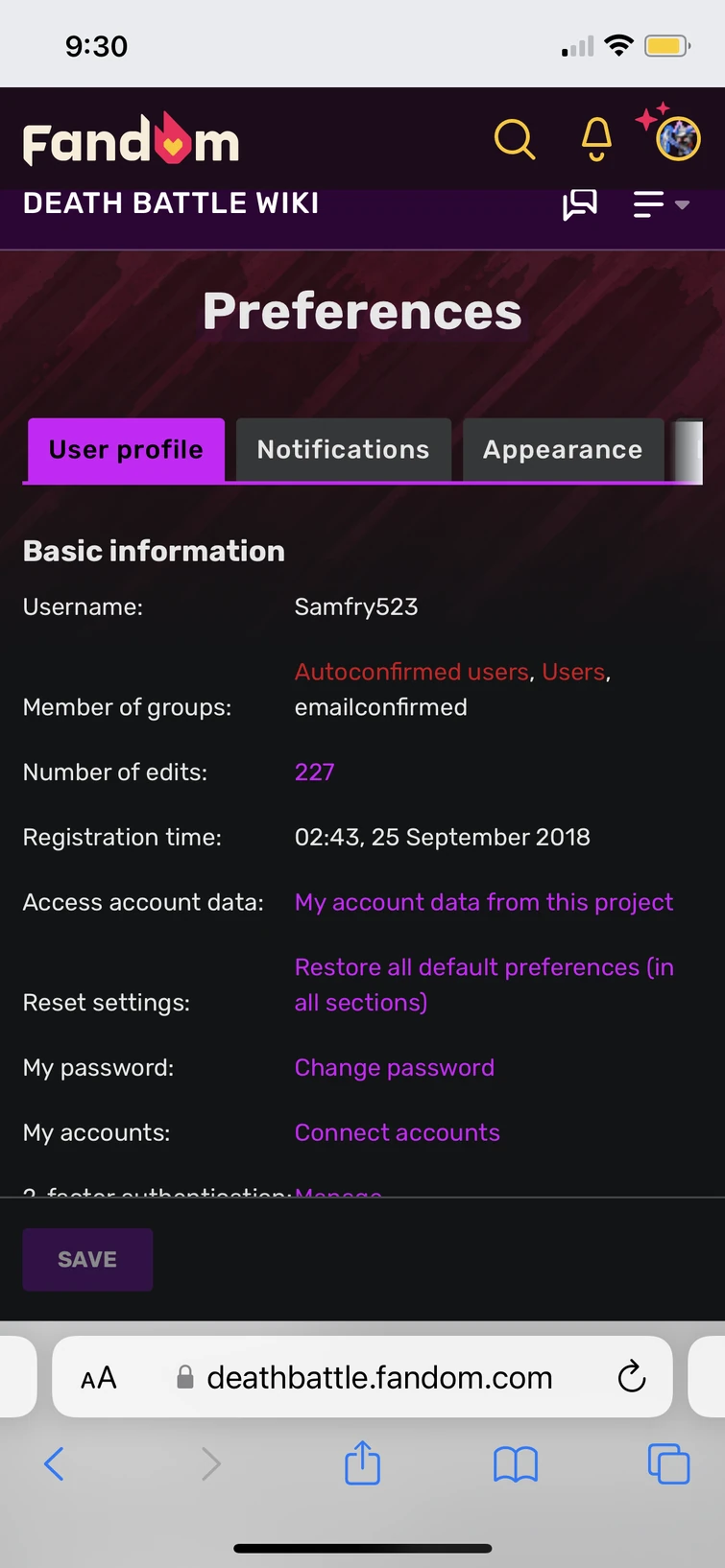Open the wiki discussions chat icon
The image size is (725, 1568).
(579, 204)
